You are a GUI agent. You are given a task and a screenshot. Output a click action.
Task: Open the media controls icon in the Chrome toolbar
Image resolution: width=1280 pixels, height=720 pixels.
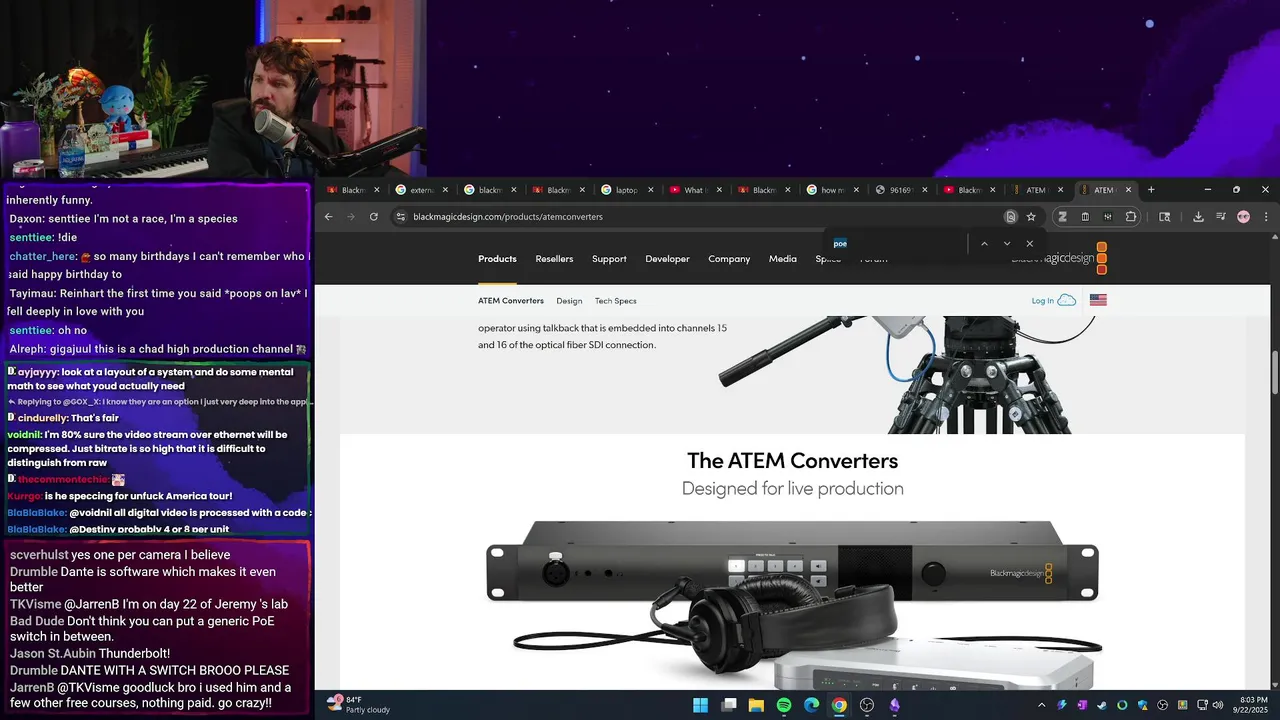click(x=1221, y=217)
